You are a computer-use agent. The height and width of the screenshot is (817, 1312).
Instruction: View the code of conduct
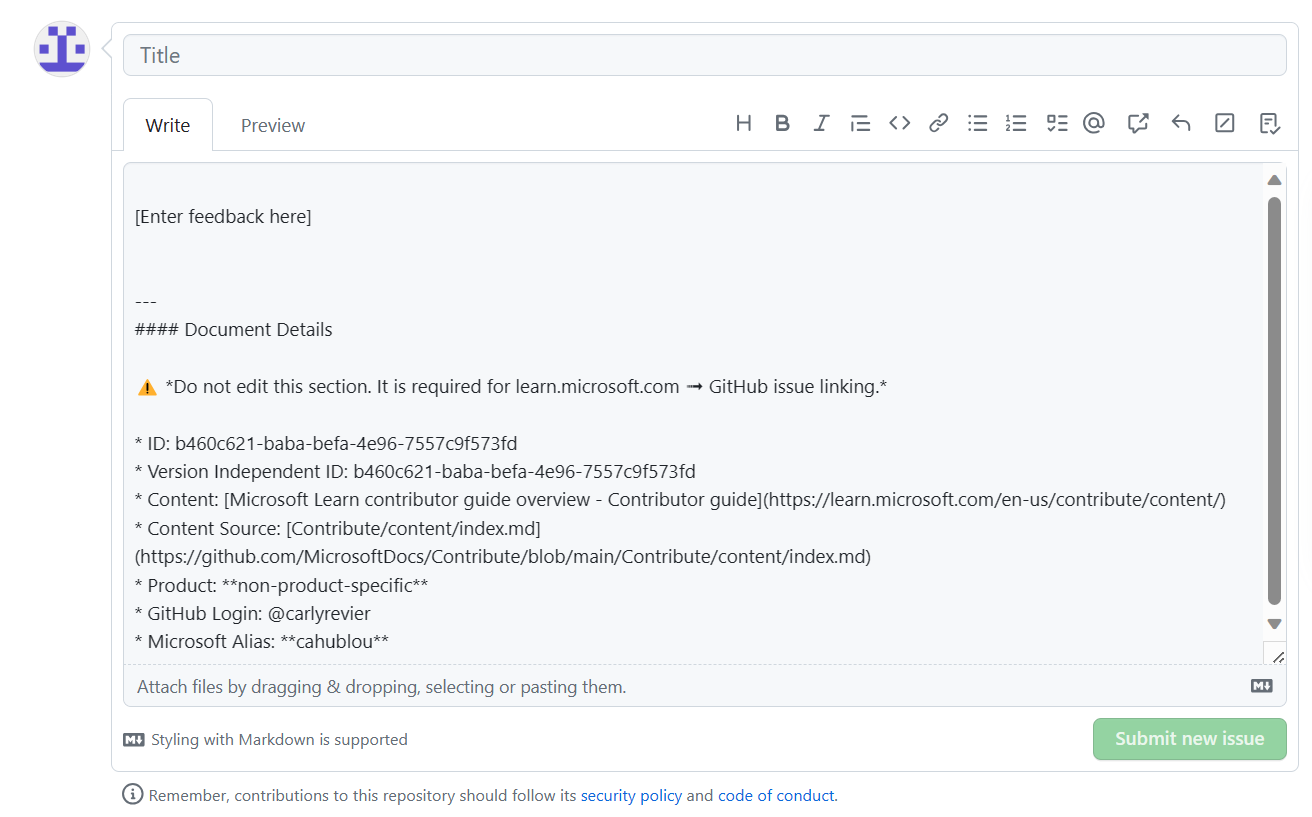[776, 795]
